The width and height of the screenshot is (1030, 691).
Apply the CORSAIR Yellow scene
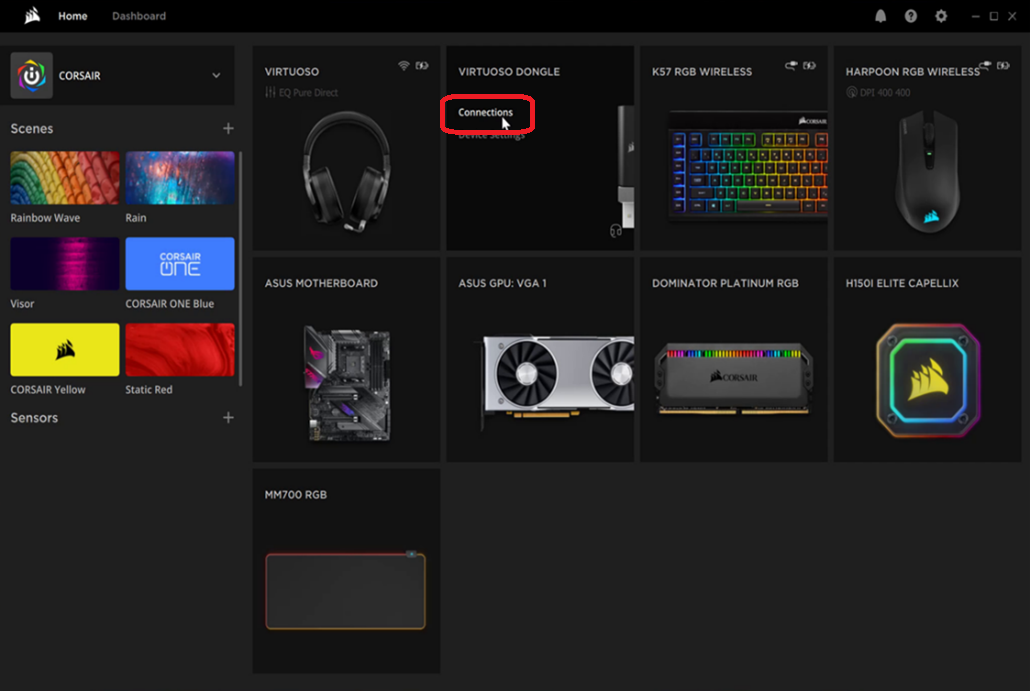pos(65,350)
